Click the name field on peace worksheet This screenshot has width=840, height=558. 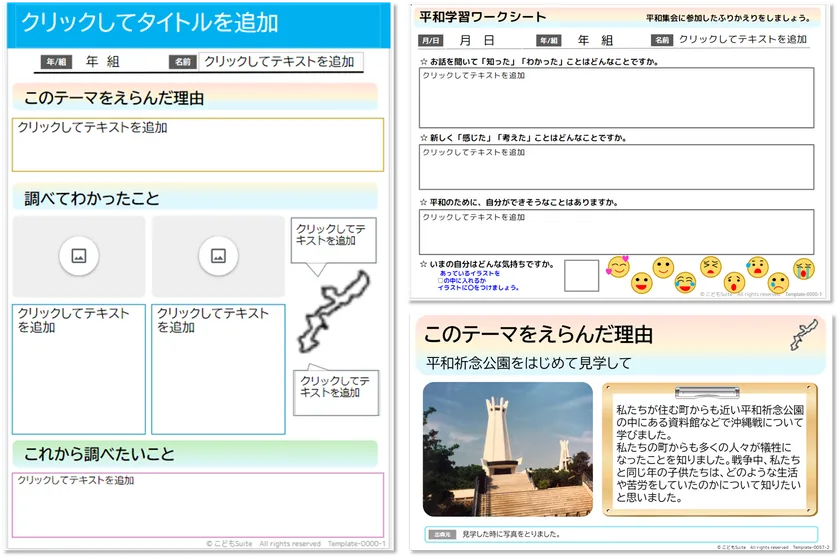click(743, 40)
